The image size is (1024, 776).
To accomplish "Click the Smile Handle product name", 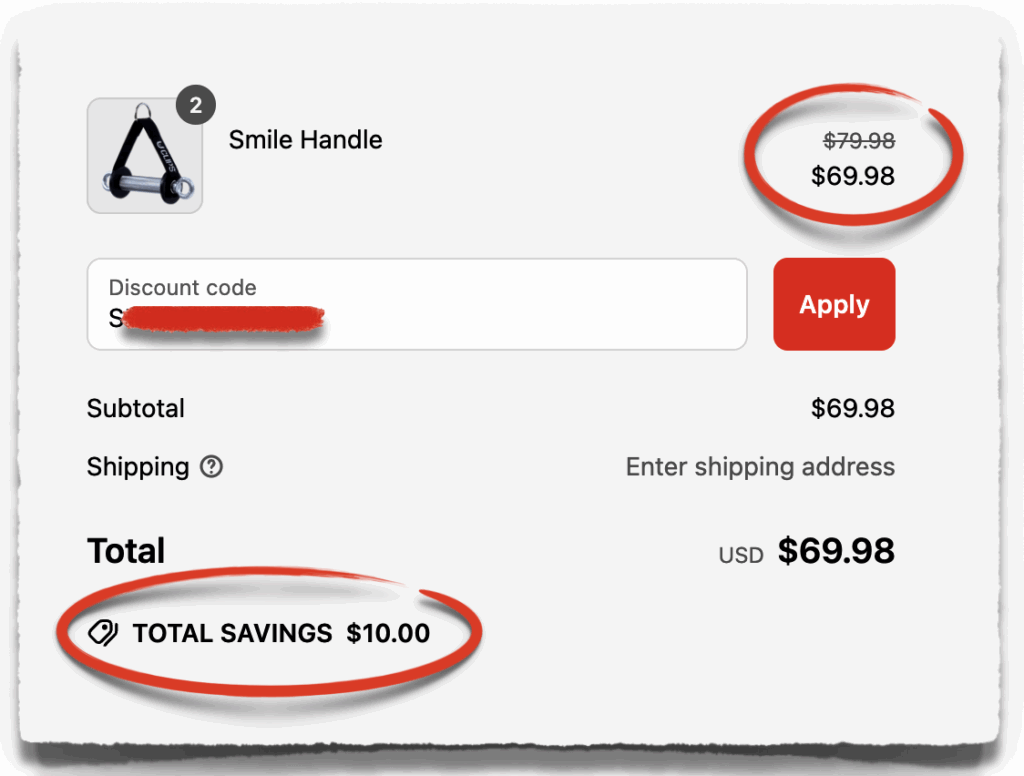I will [x=305, y=140].
